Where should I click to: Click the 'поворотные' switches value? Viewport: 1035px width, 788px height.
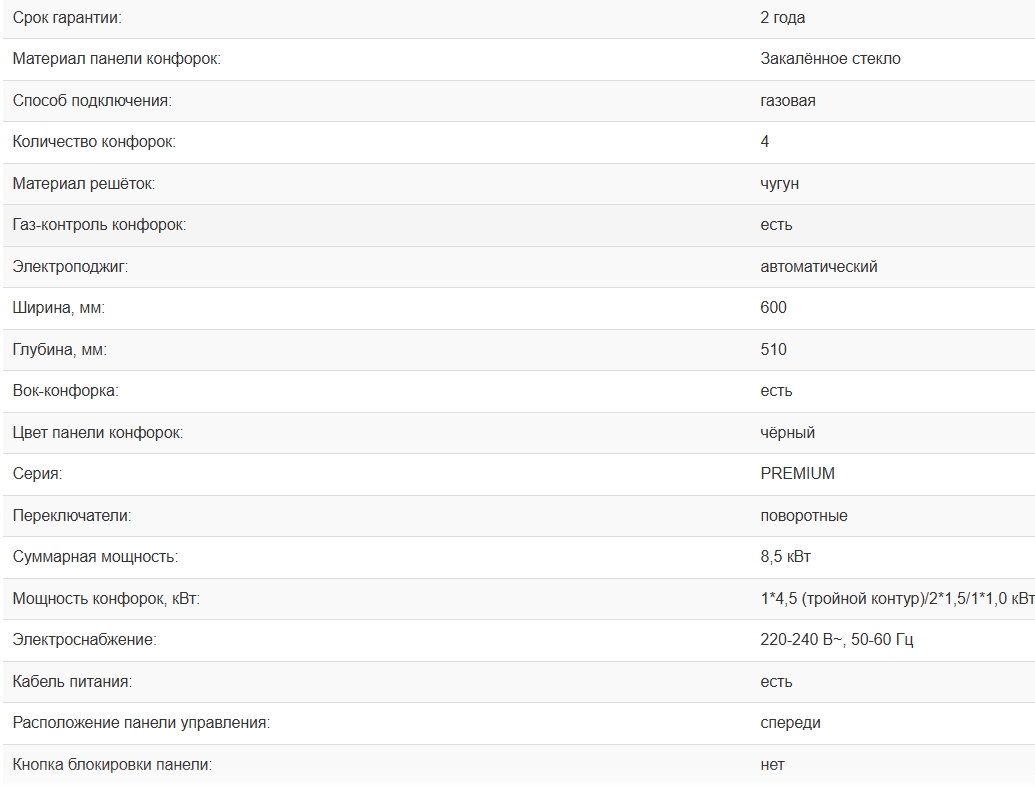coord(803,516)
